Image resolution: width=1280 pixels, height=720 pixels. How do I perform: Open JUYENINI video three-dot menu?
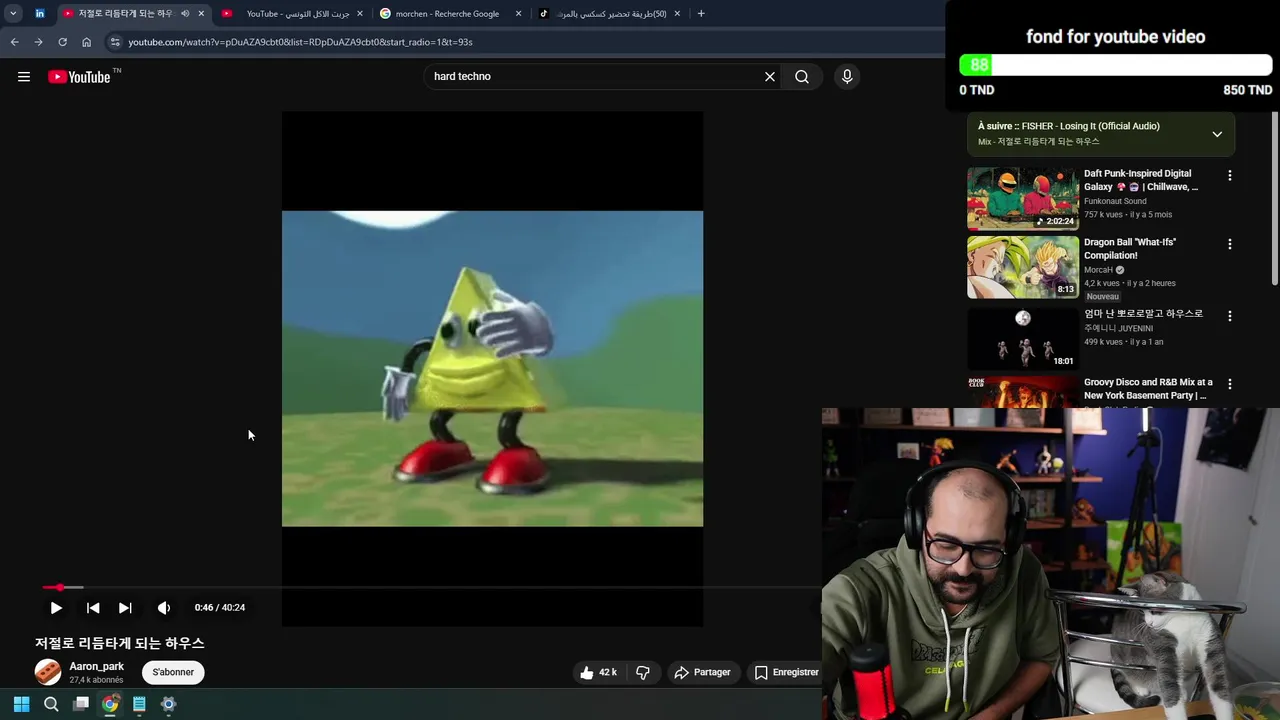point(1230,316)
